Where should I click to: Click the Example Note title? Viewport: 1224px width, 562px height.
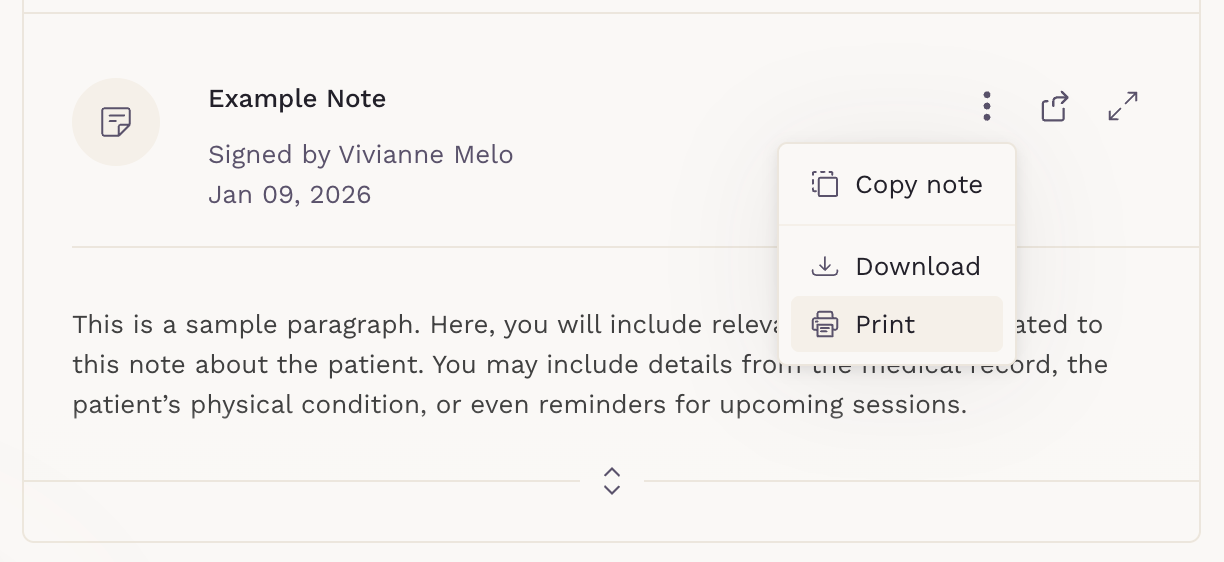[x=297, y=99]
